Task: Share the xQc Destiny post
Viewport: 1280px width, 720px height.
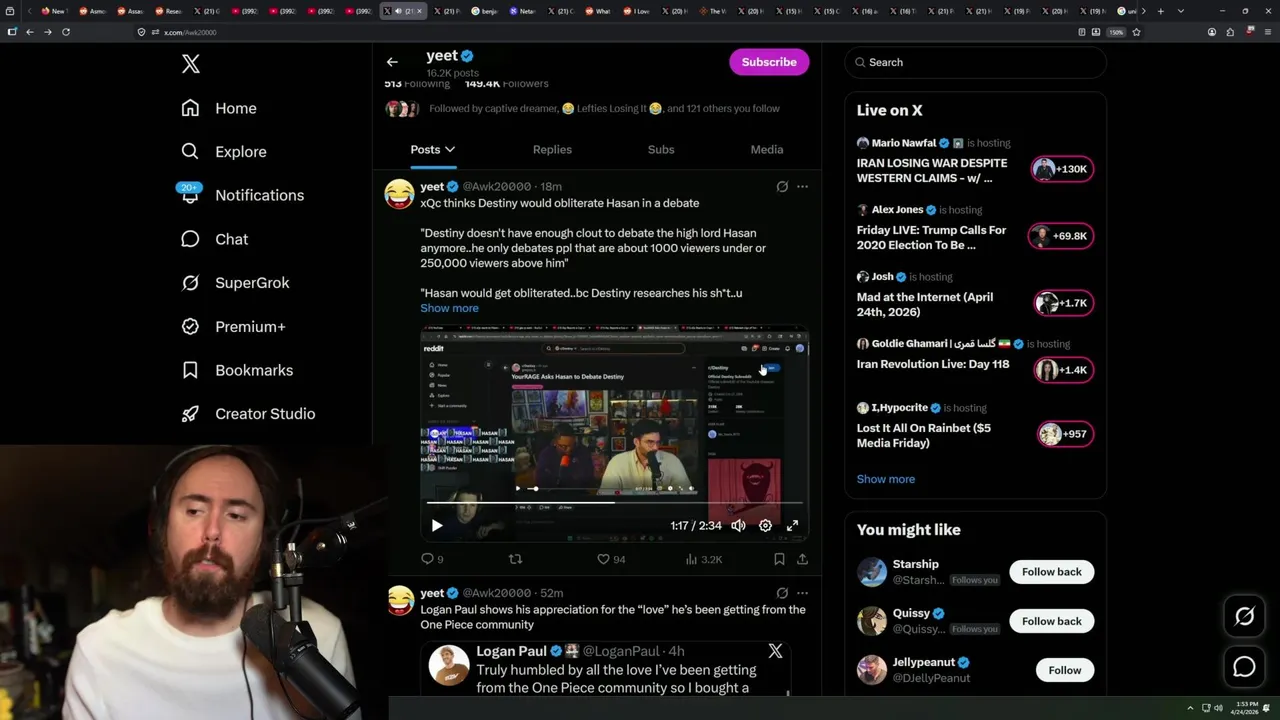Action: 802,559
